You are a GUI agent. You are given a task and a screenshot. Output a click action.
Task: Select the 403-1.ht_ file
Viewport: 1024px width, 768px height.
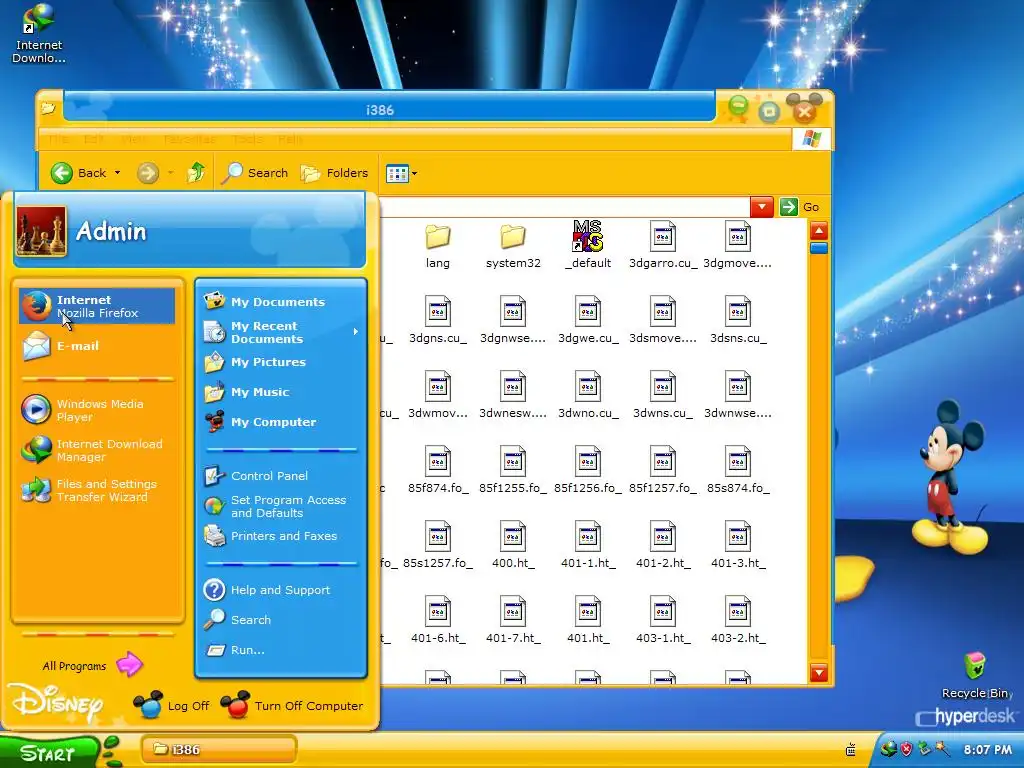tap(663, 620)
